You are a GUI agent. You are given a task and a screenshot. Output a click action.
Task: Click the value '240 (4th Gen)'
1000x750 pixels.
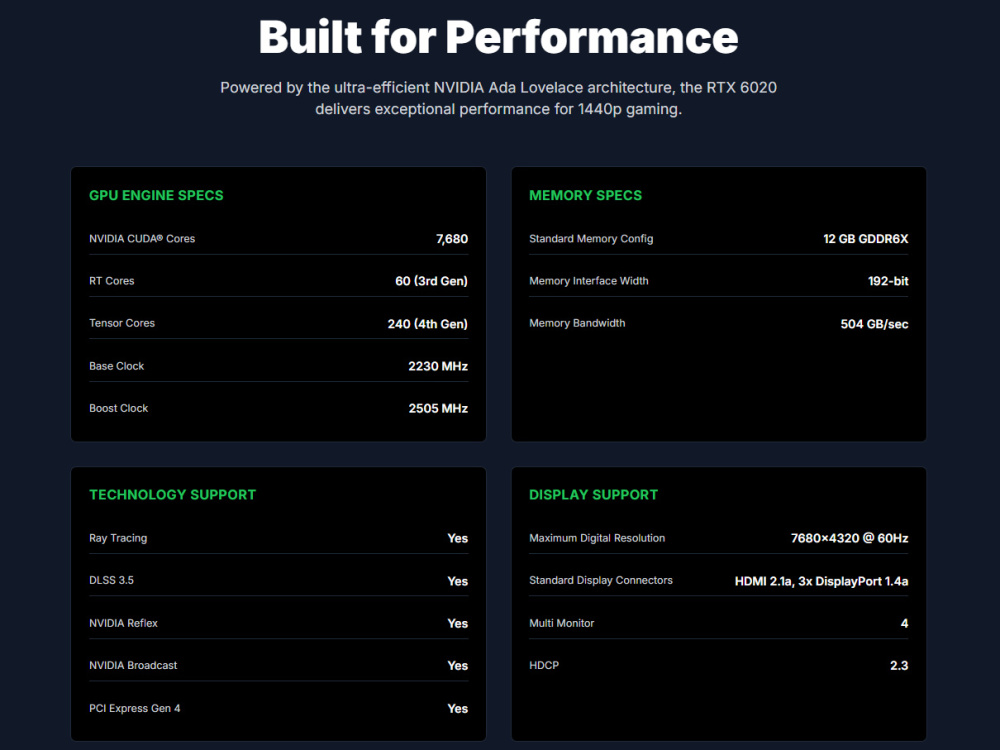pyautogui.click(x=427, y=324)
